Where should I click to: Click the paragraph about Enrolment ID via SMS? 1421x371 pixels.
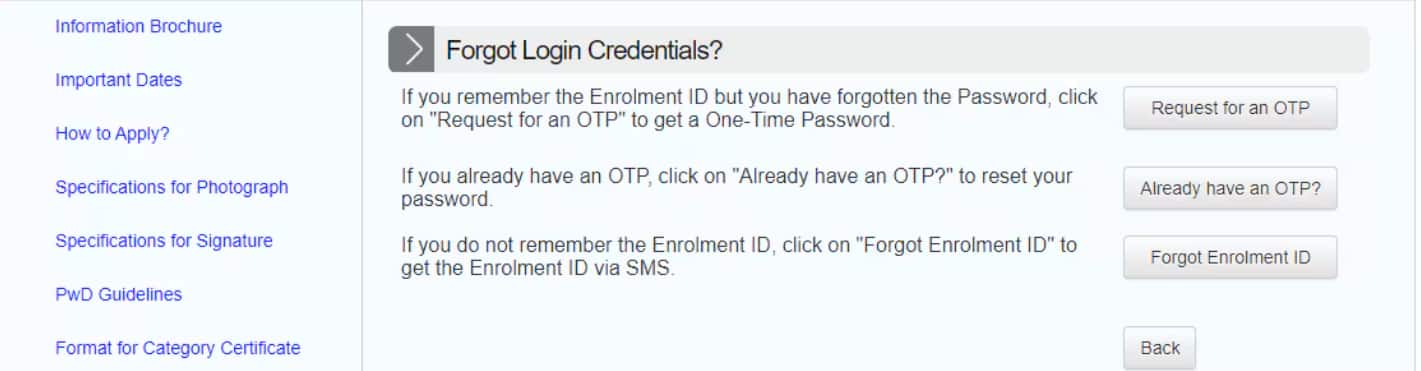click(x=739, y=256)
